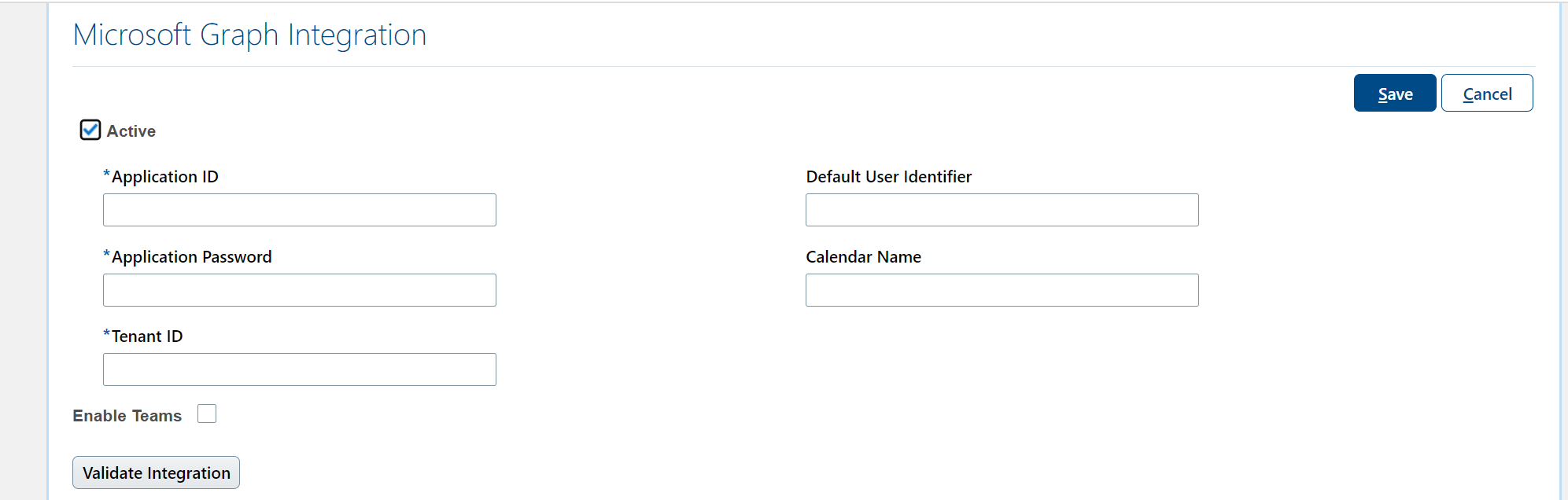
Task: Click inside the Calendar Name input
Action: 1002,289
